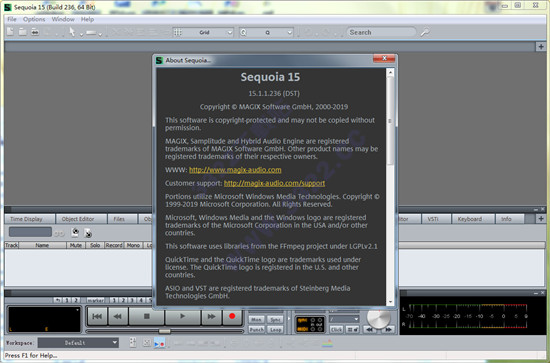
Task: Toggle the MIDI indicator in the transport display
Action: [303, 329]
